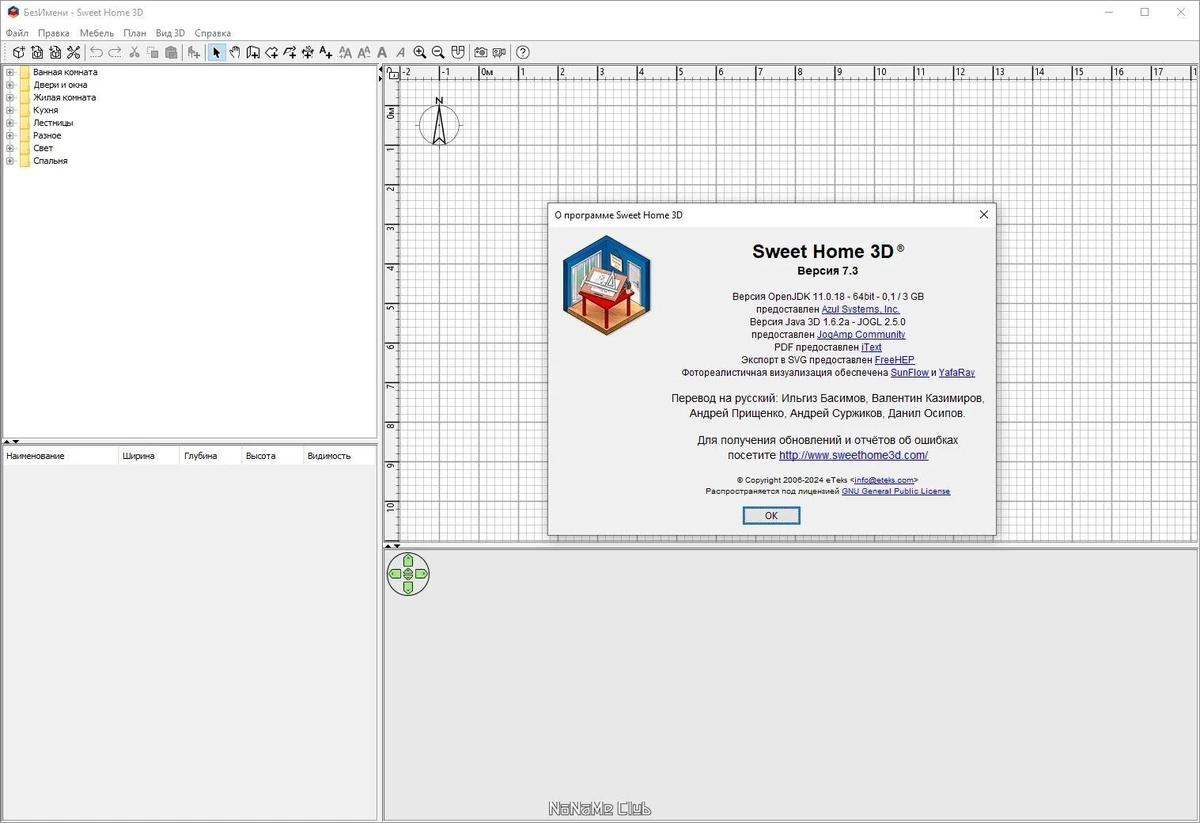The height and width of the screenshot is (823, 1200).
Task: Click the info@eteks.com email link
Action: click(883, 480)
